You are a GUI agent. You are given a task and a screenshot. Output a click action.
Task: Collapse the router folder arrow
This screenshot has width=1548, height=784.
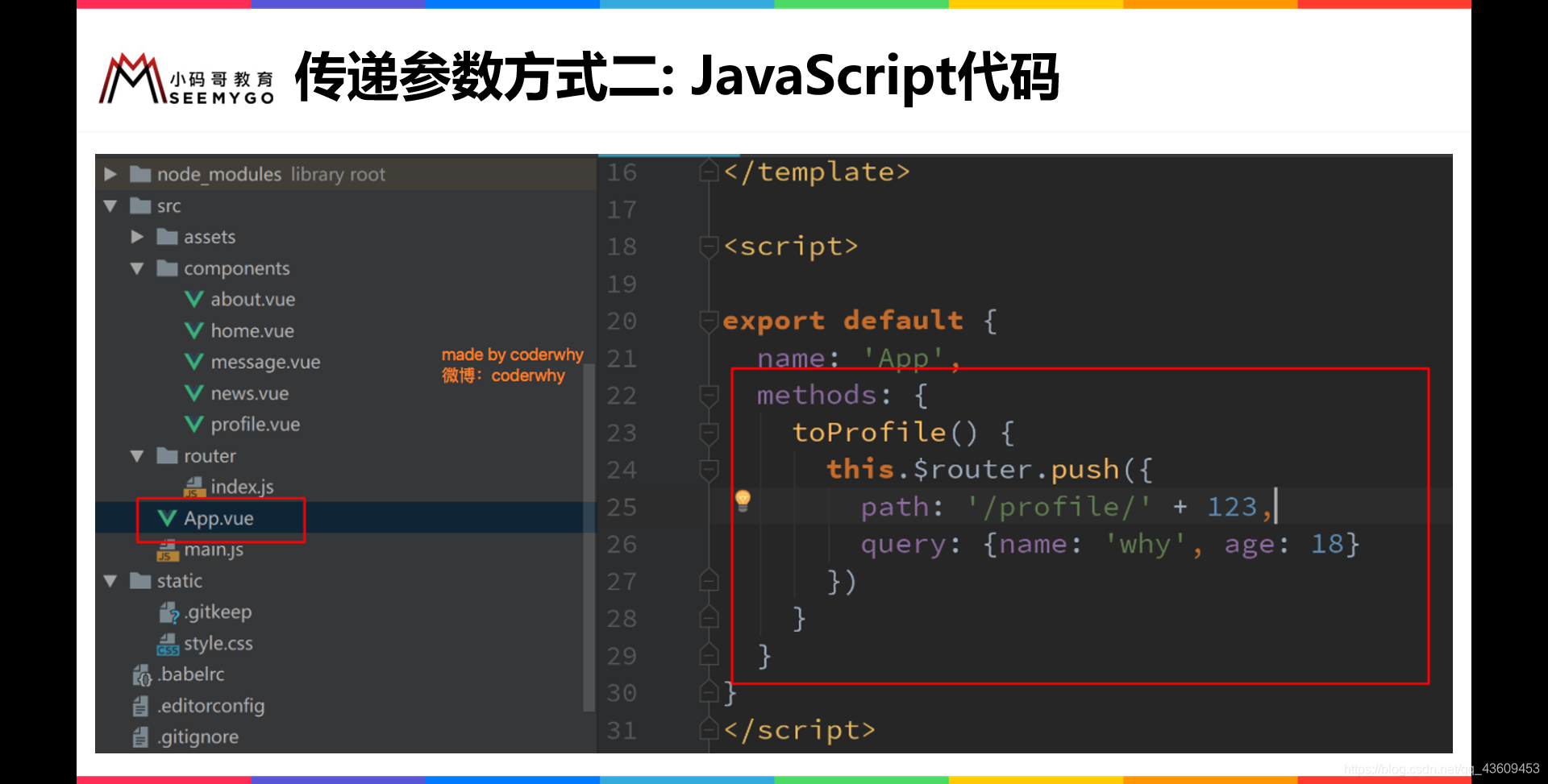137,456
